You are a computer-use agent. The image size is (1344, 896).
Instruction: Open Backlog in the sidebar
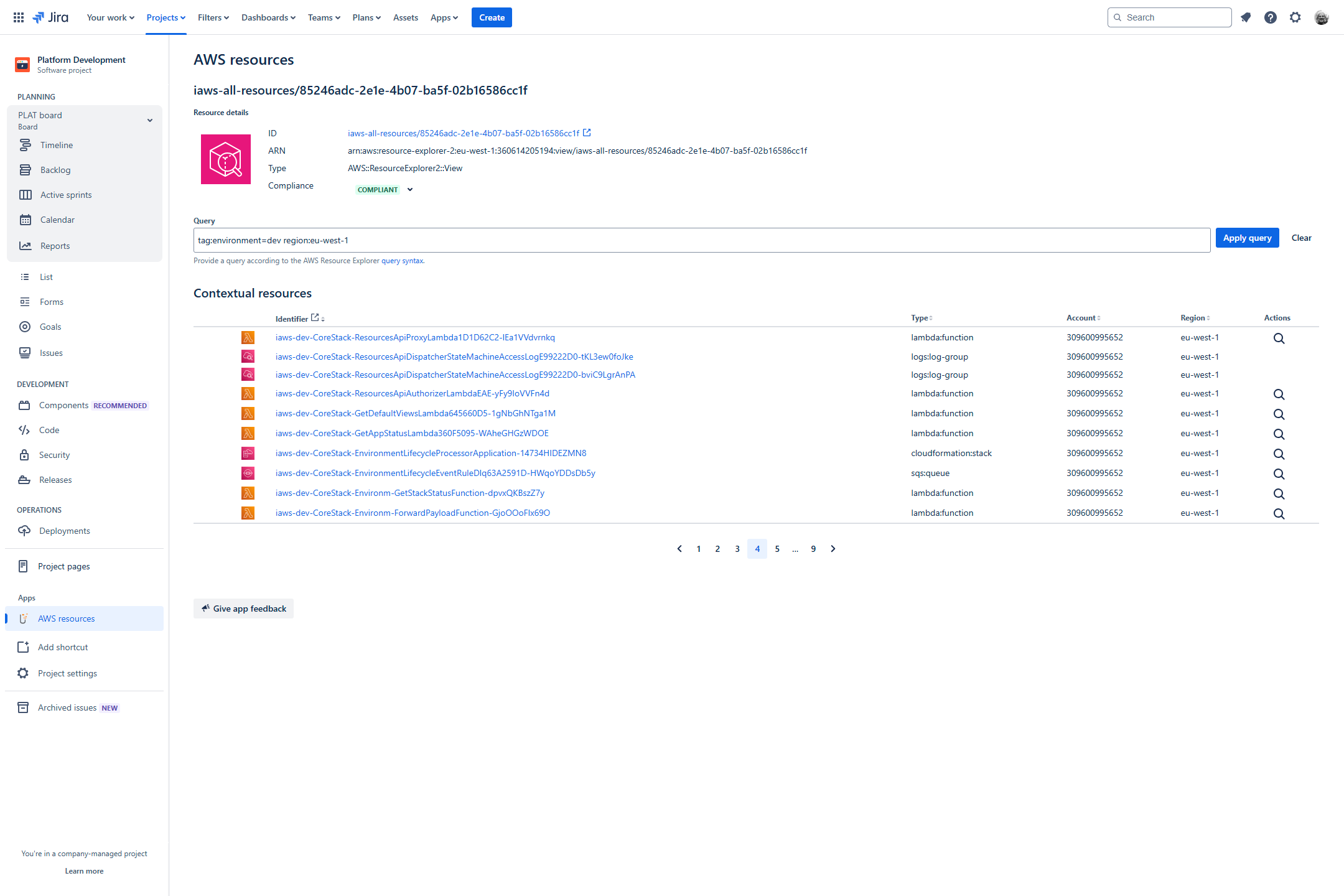coord(55,170)
